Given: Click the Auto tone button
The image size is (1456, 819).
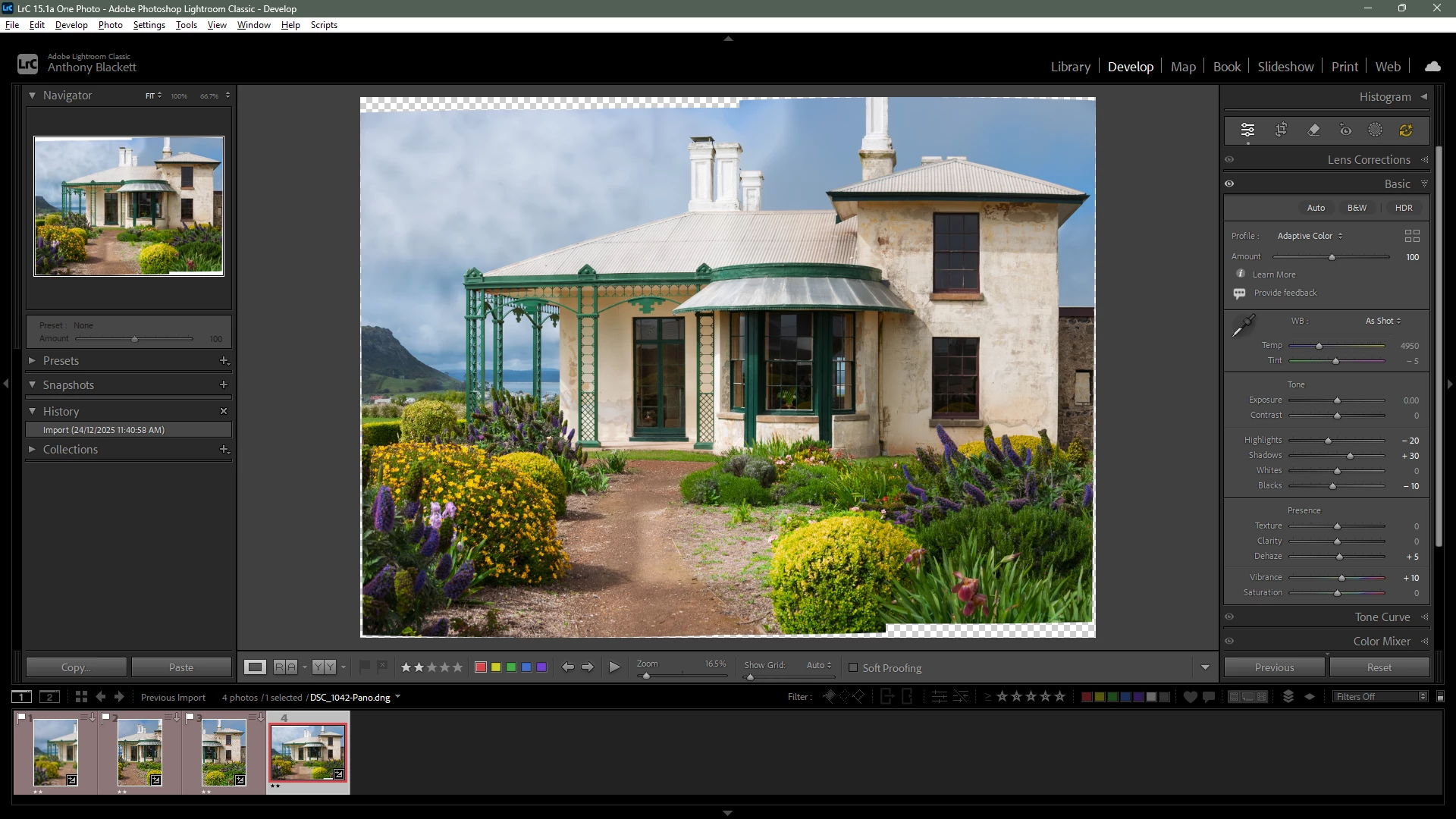Looking at the screenshot, I should coord(1316,208).
